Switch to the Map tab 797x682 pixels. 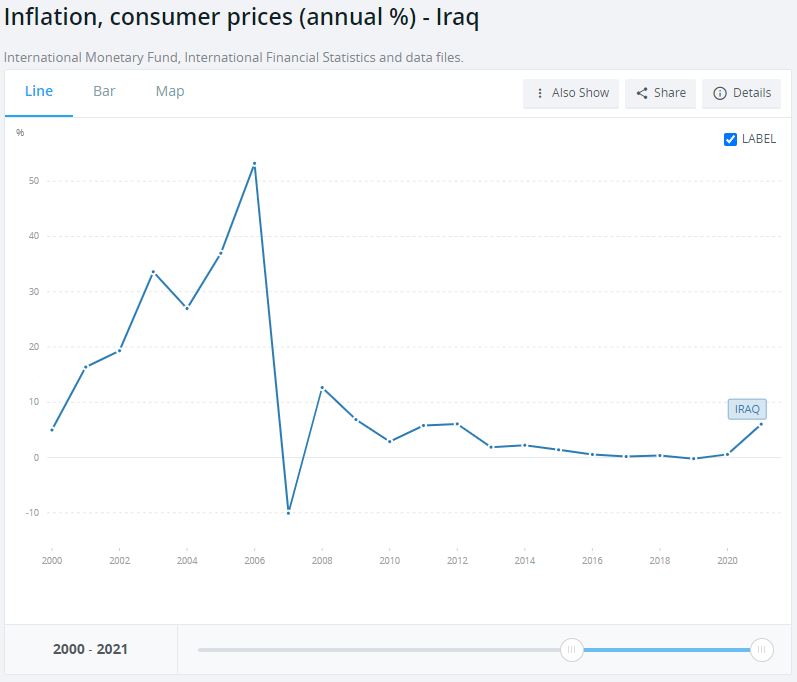pos(170,91)
